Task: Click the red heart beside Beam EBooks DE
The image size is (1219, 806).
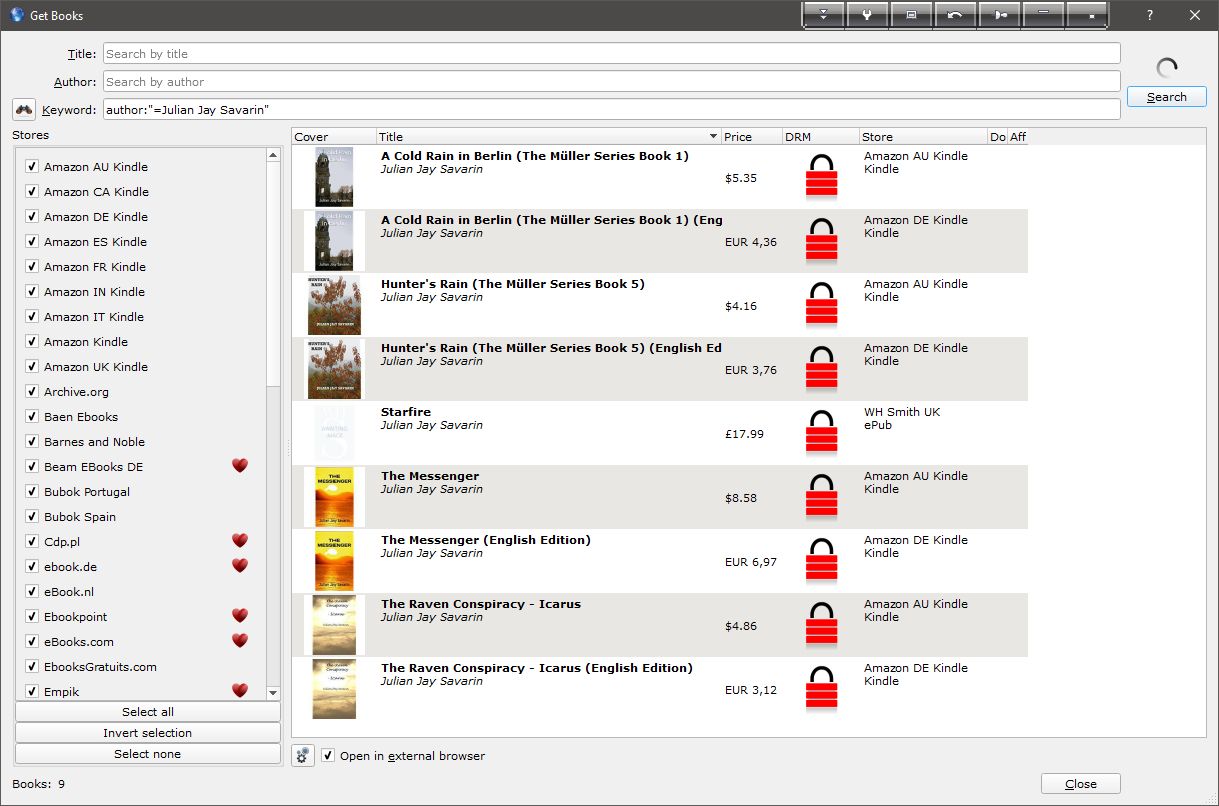Action: (x=239, y=465)
